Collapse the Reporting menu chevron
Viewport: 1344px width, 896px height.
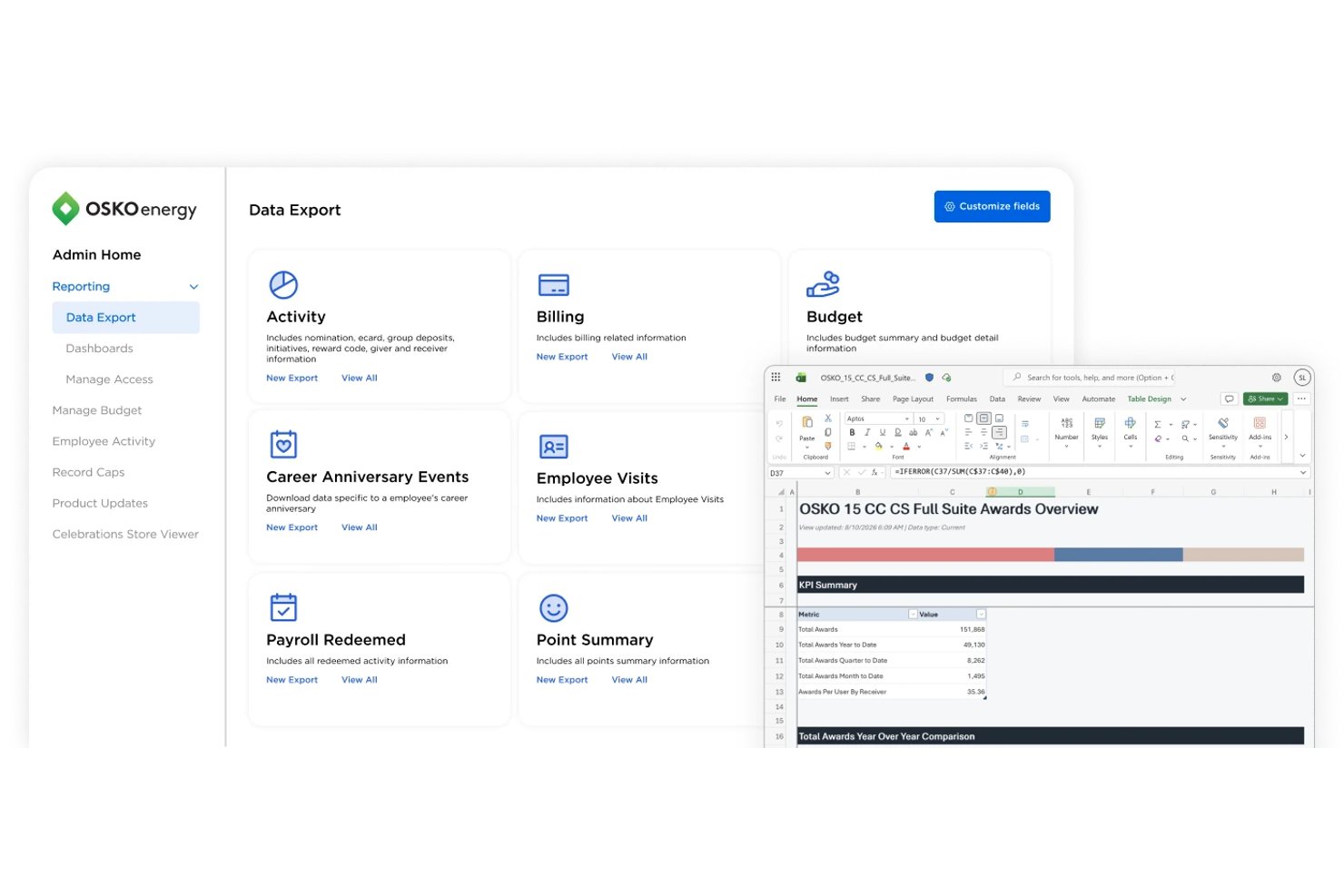(x=193, y=287)
